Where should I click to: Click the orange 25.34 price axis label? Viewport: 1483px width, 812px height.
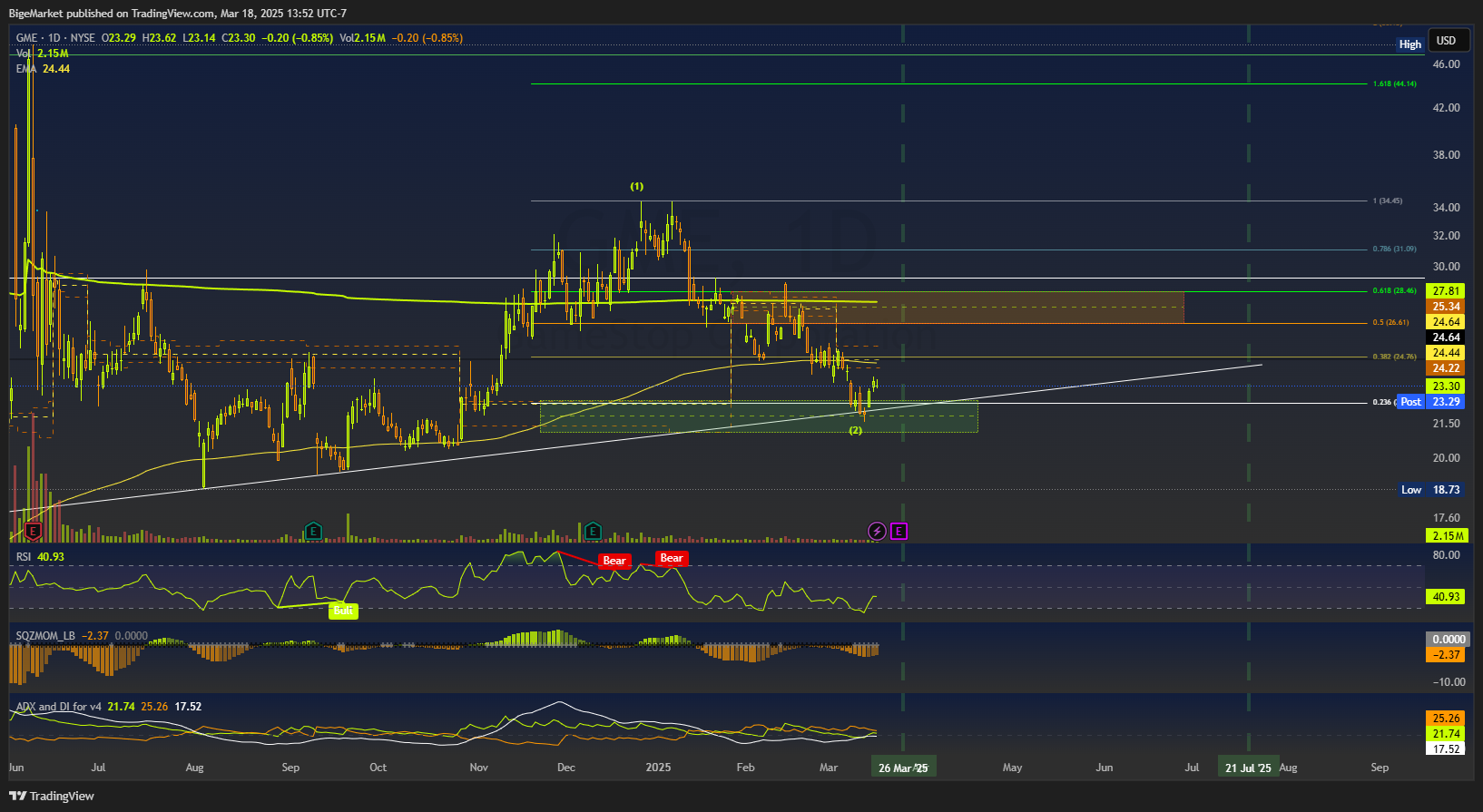tap(1446, 307)
